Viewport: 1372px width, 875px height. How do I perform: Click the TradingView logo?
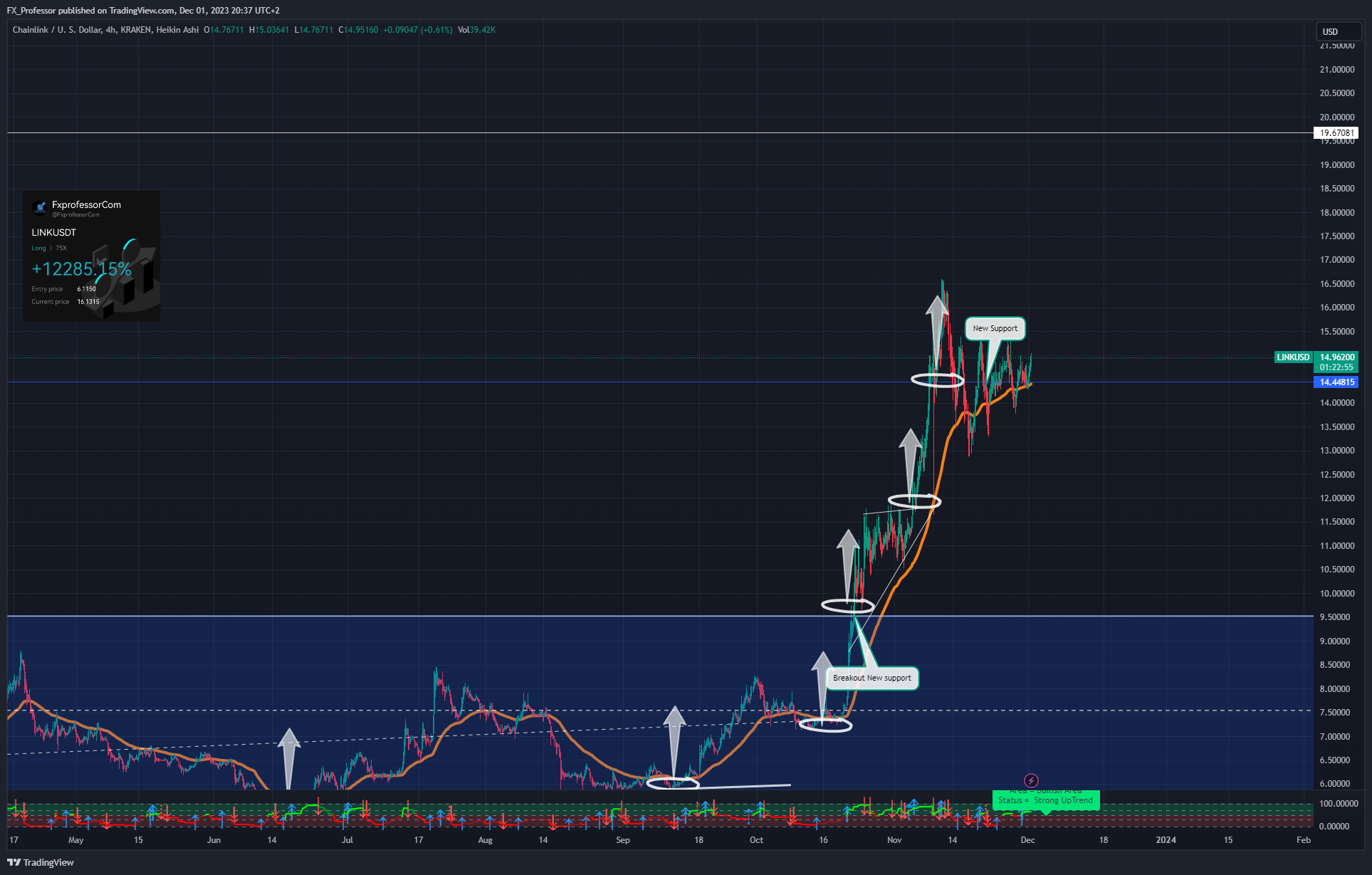tap(41, 862)
